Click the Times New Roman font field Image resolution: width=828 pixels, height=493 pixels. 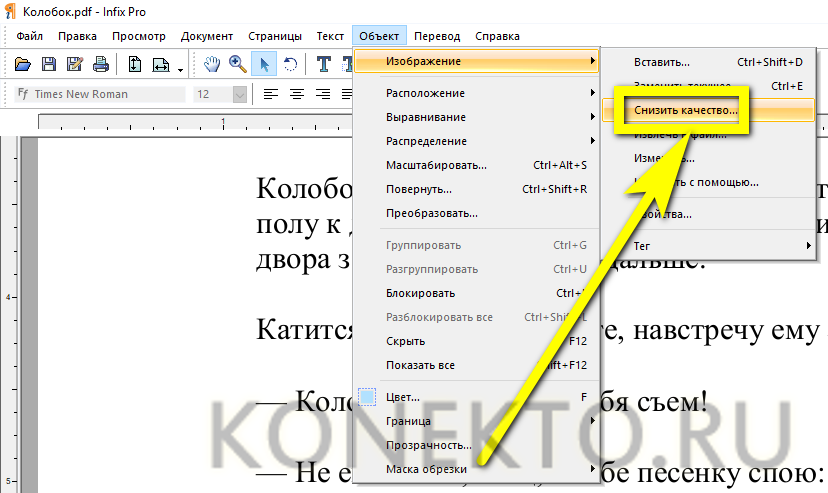(x=108, y=94)
